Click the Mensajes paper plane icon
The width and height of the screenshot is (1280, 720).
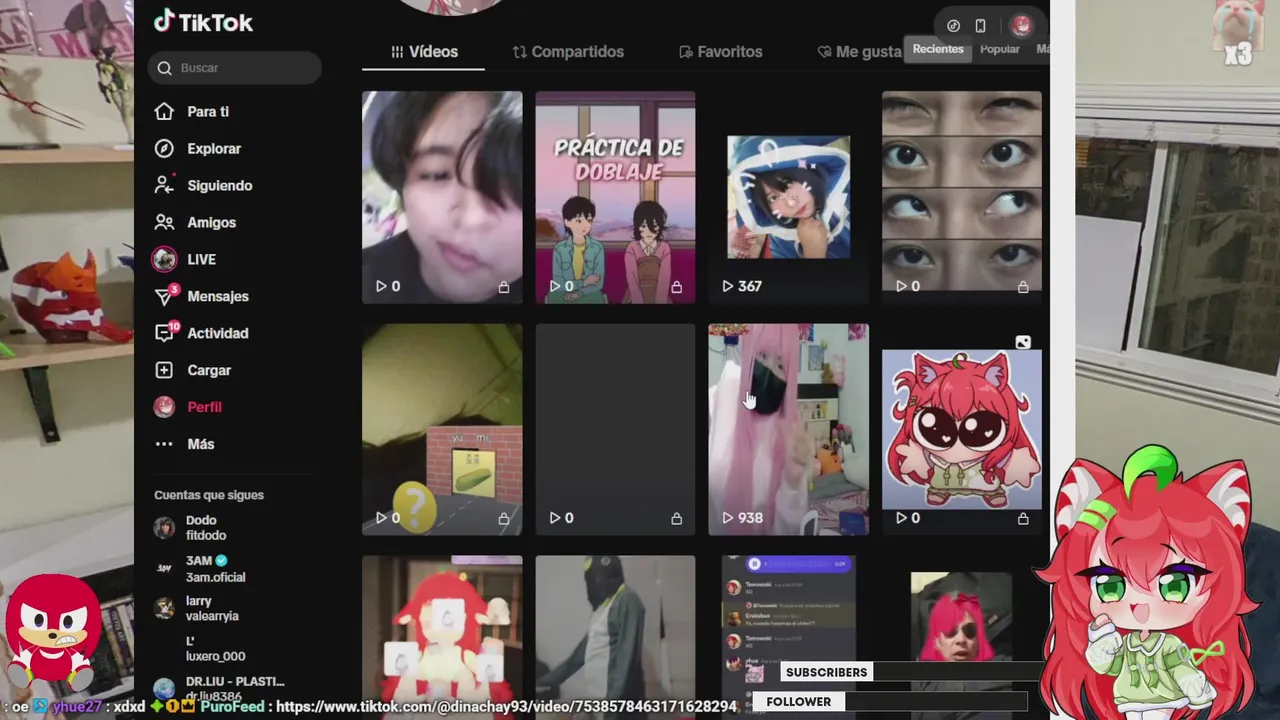point(164,297)
